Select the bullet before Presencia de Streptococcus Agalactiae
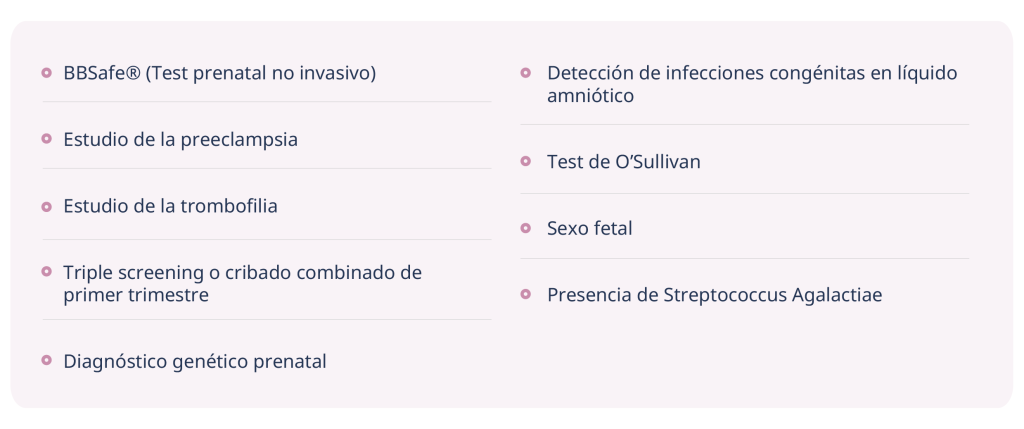The image size is (1024, 429). (526, 295)
